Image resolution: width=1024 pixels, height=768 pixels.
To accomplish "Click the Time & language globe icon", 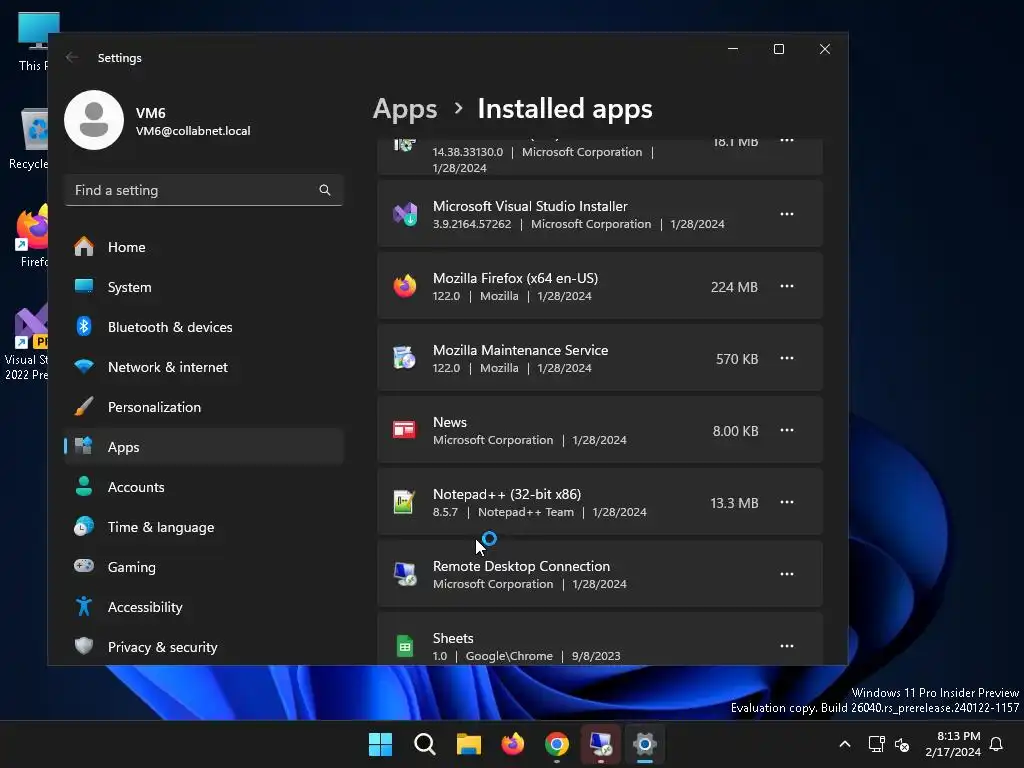I will pyautogui.click(x=84, y=526).
